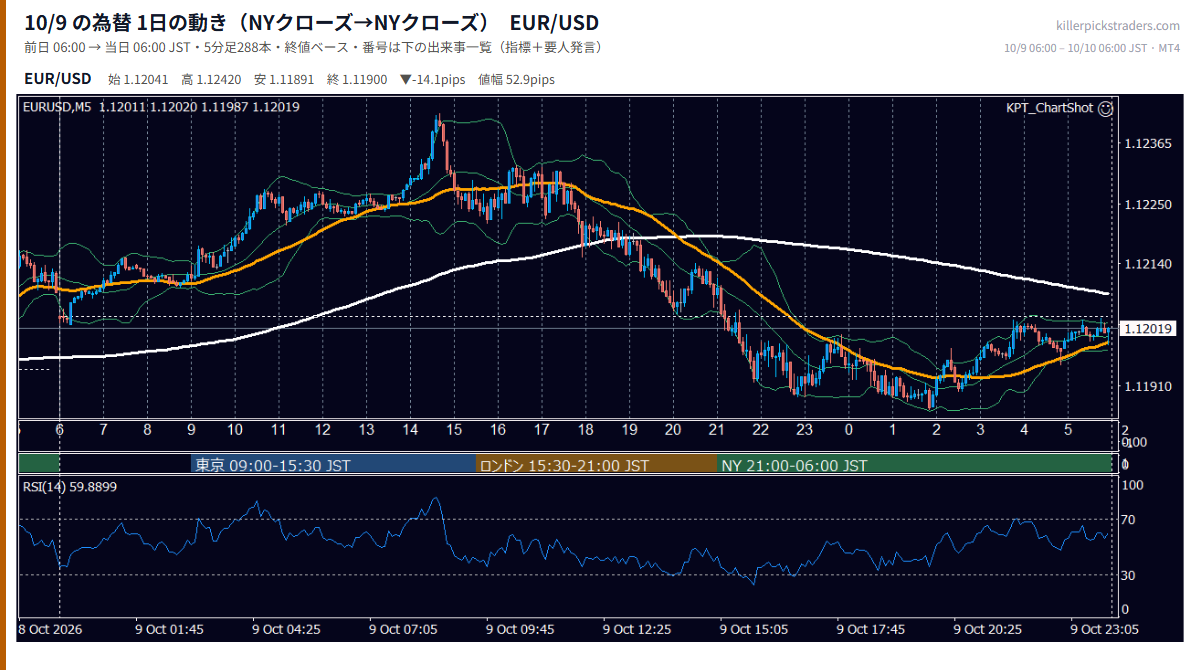Click the ロンドン 15:30-21:00 JST session band

point(597,465)
